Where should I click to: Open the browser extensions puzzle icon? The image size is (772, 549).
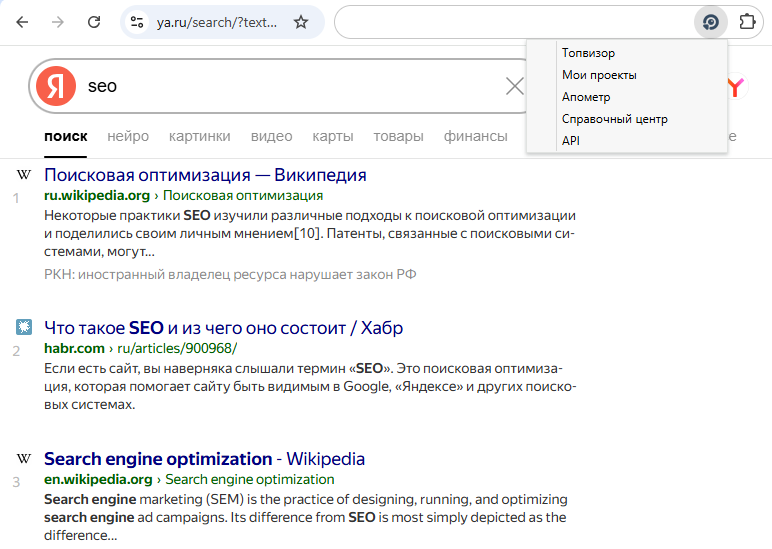point(747,22)
